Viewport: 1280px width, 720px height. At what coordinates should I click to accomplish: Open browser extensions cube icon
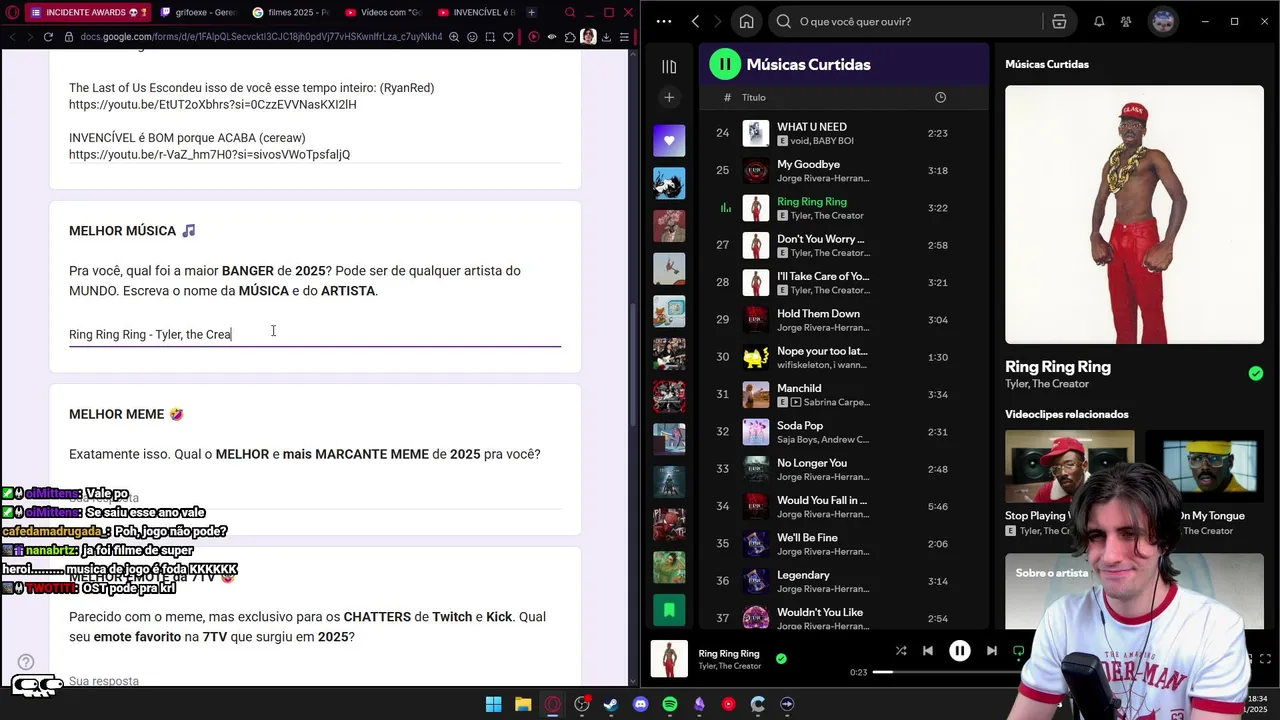[x=570, y=37]
